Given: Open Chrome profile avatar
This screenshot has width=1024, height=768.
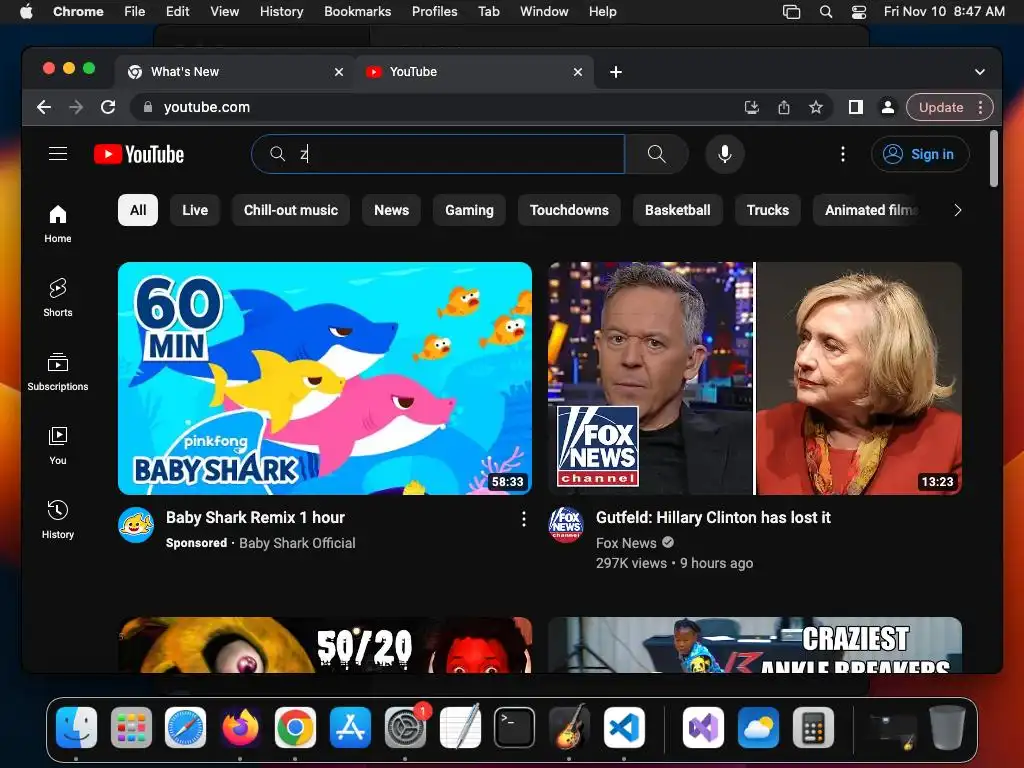Looking at the screenshot, I should (x=888, y=107).
